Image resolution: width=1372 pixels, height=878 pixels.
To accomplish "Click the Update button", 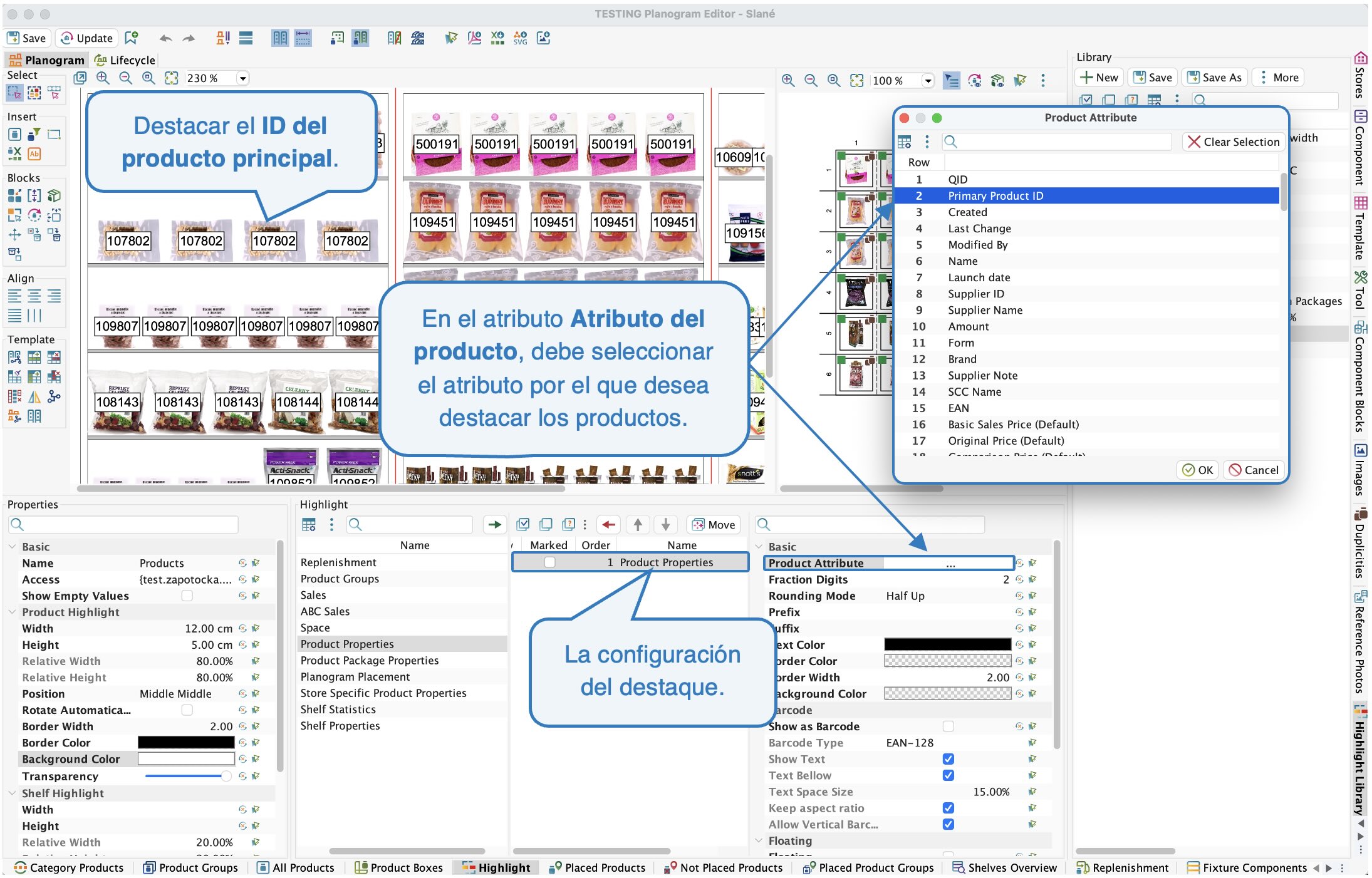I will point(86,38).
